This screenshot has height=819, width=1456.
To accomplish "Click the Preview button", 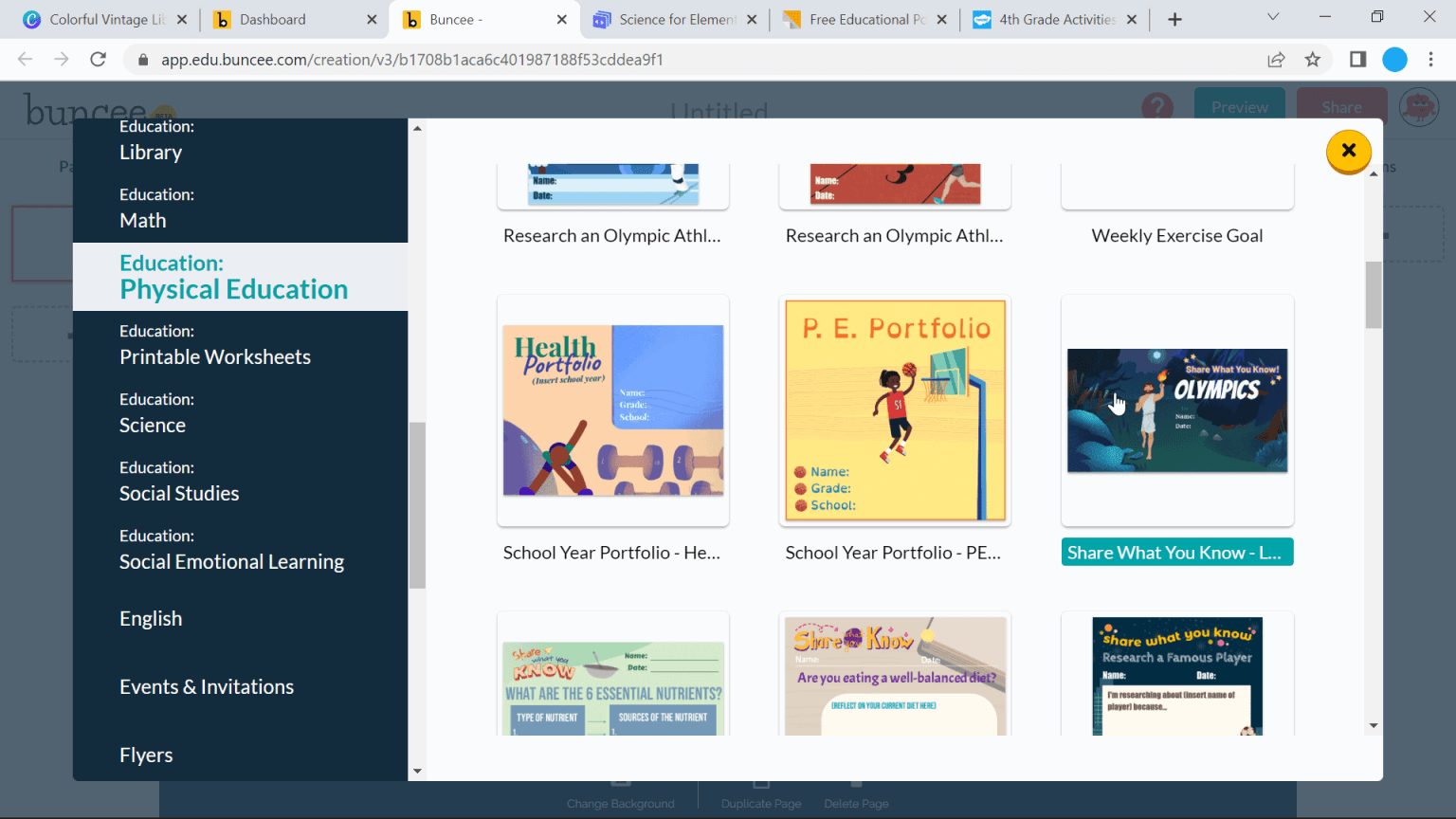I will click(x=1239, y=107).
